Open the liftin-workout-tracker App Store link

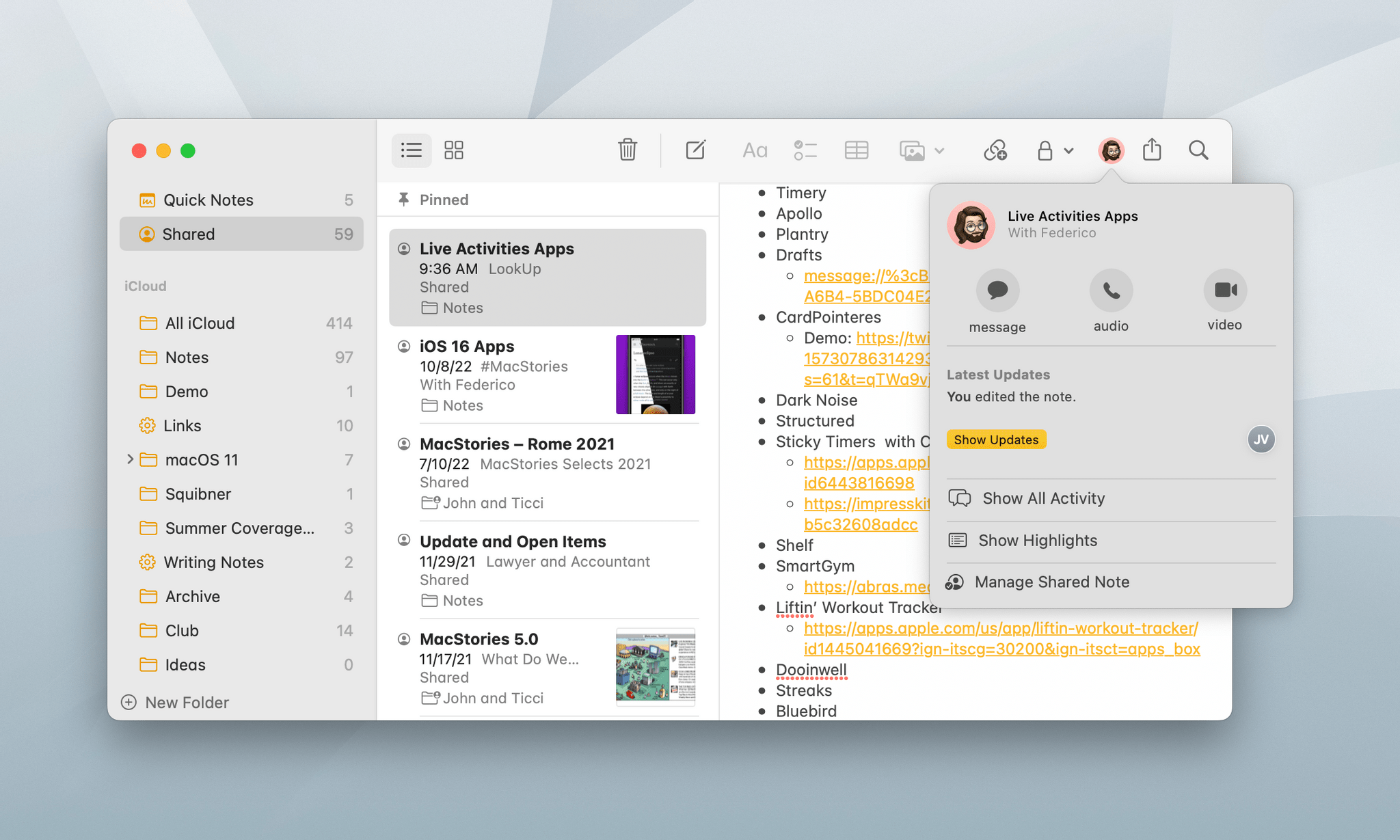pos(1001,638)
